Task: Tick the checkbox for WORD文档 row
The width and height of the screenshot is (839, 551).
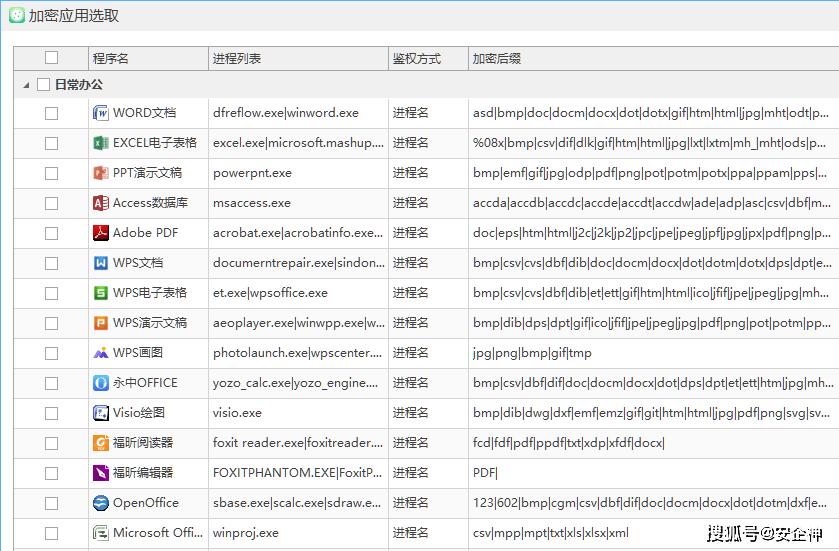Action: tap(52, 113)
